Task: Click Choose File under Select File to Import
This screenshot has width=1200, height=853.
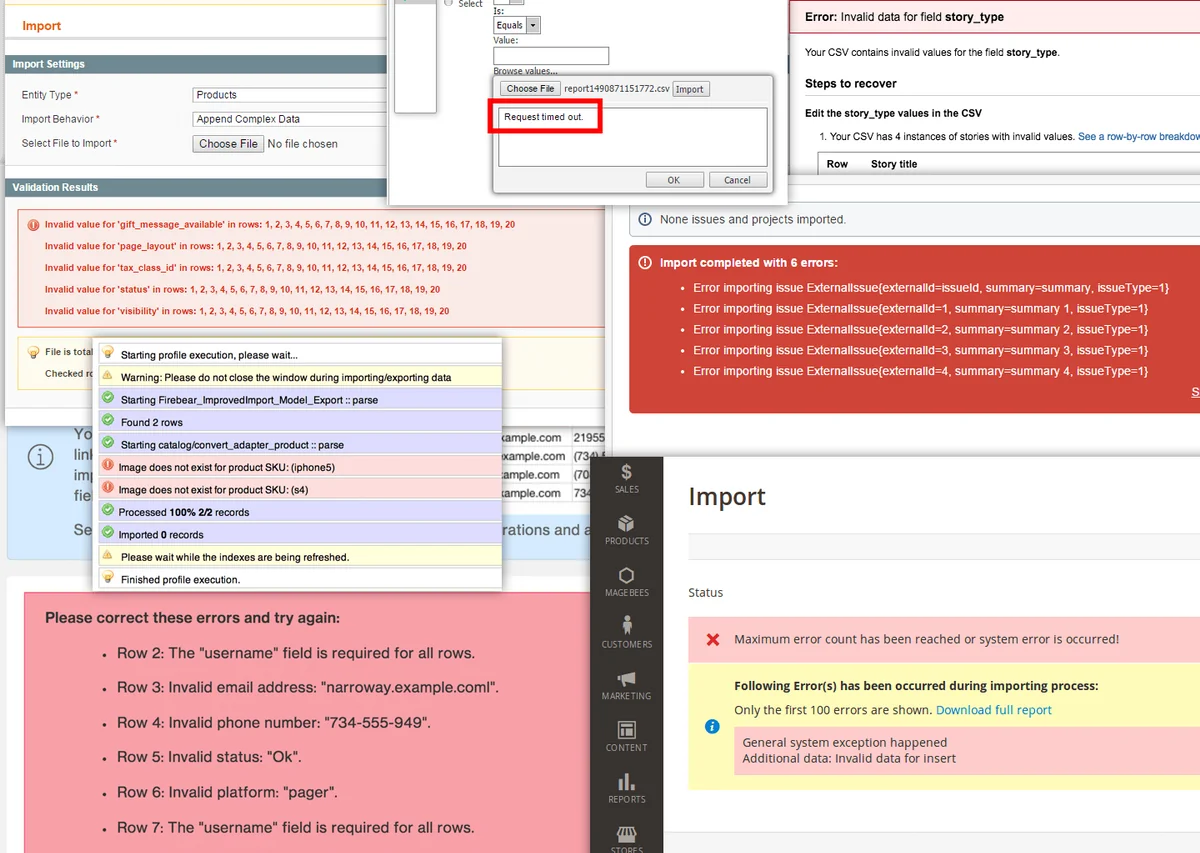Action: pyautogui.click(x=227, y=143)
